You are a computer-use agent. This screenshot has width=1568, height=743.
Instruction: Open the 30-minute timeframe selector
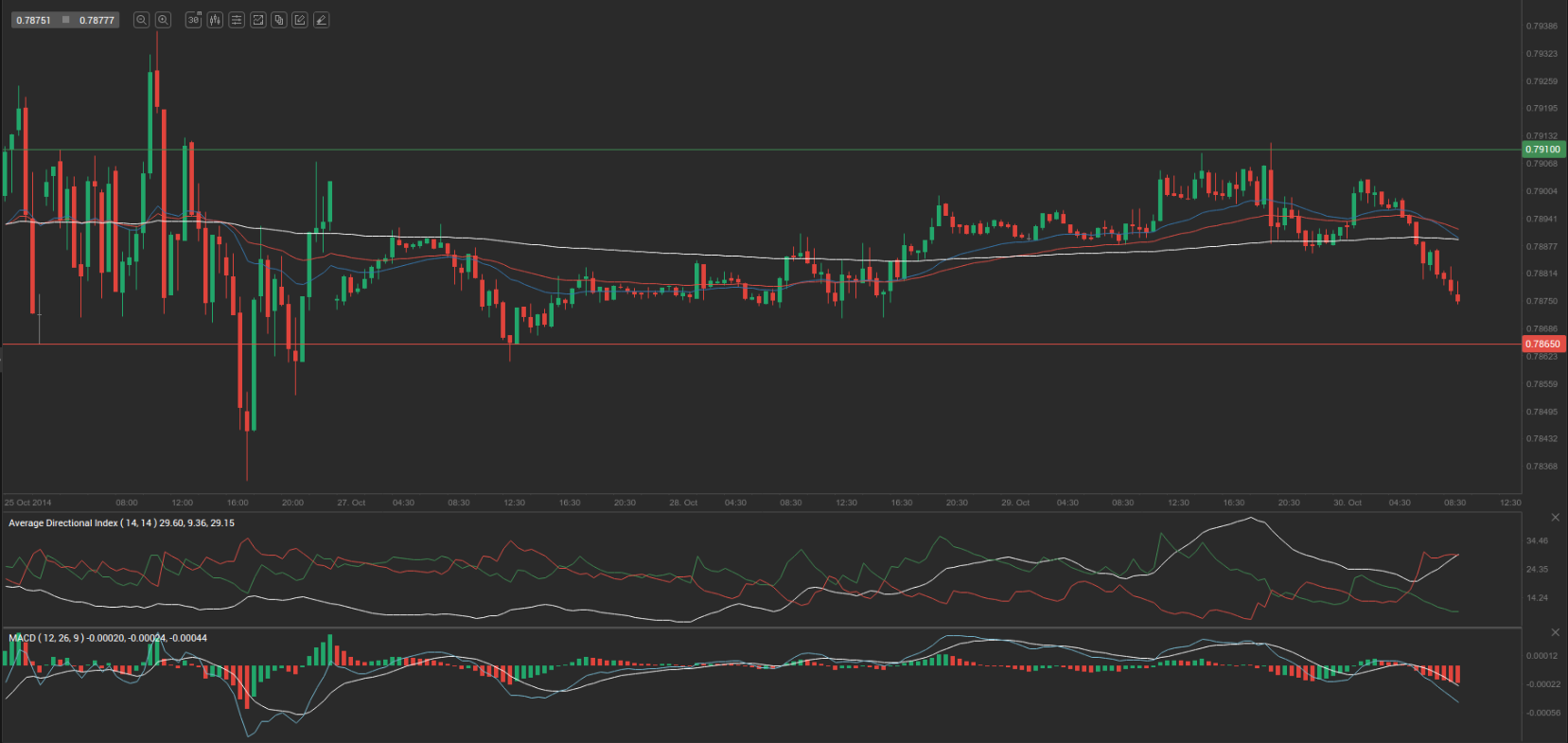[193, 20]
